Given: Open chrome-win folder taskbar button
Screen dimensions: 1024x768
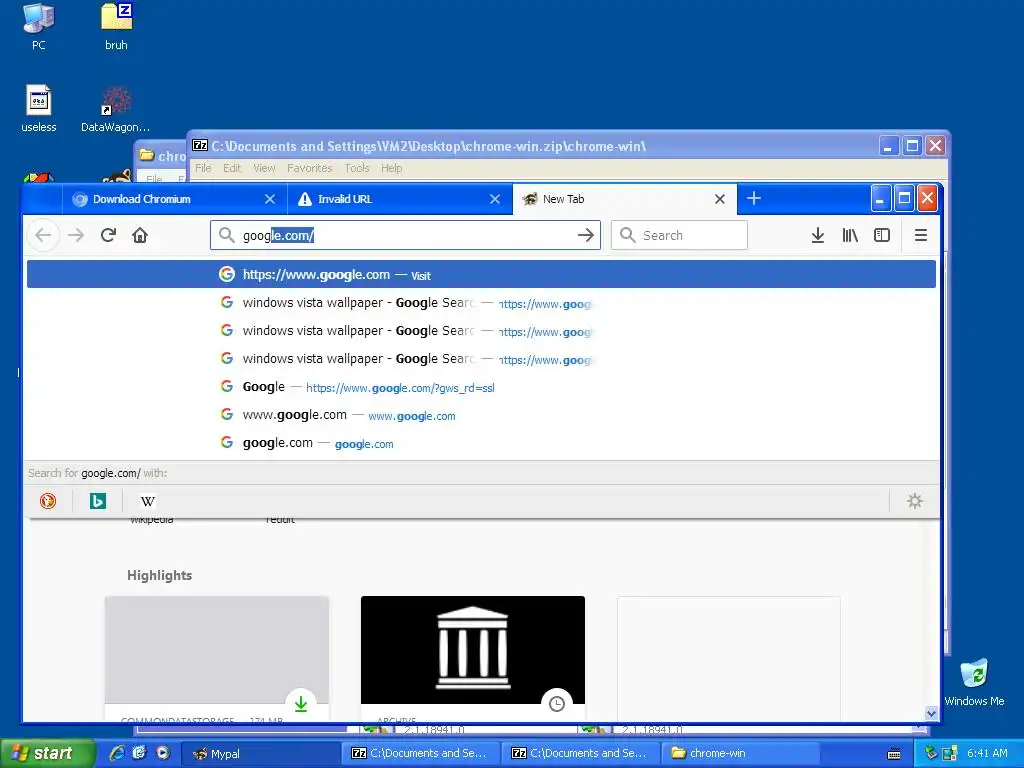Looking at the screenshot, I should coord(741,753).
